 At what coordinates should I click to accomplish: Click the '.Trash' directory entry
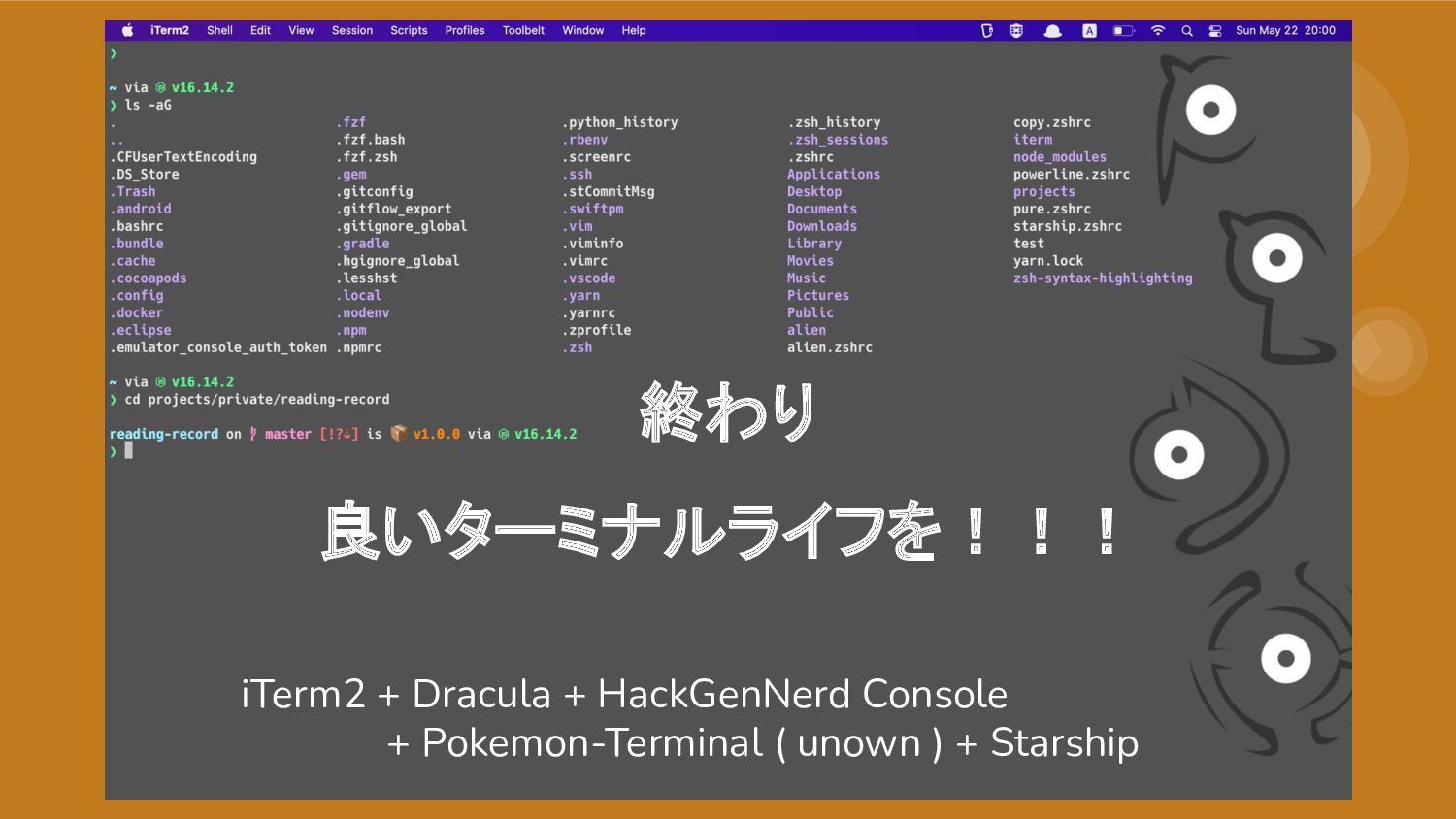(133, 192)
